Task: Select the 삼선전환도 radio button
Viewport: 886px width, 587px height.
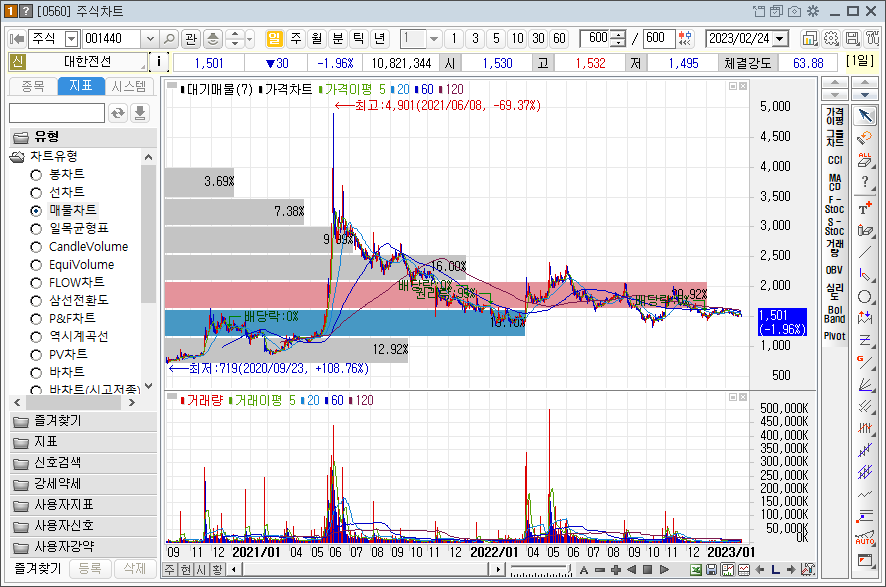Action: (36, 301)
